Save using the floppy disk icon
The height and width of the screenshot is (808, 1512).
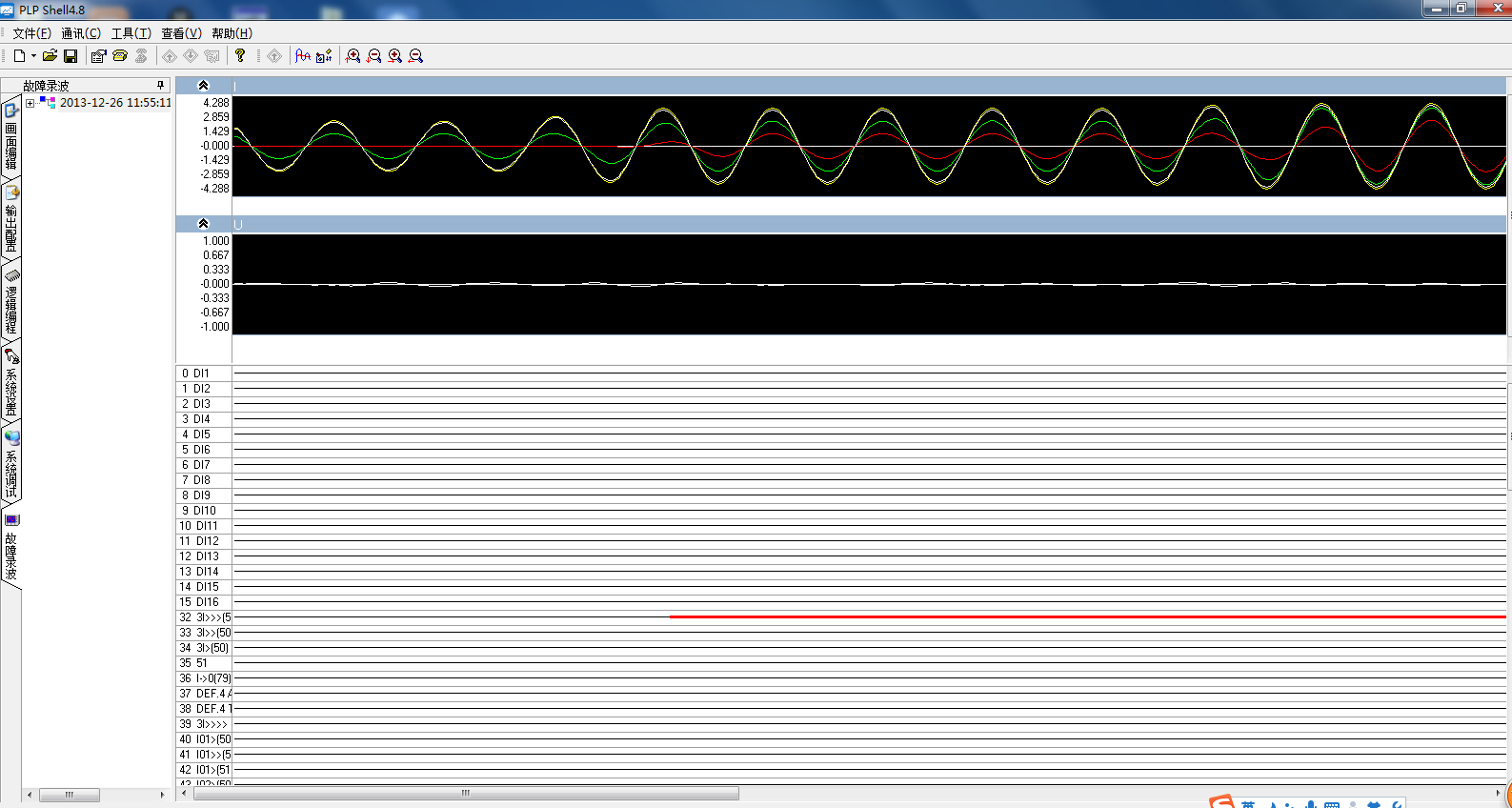[x=71, y=56]
